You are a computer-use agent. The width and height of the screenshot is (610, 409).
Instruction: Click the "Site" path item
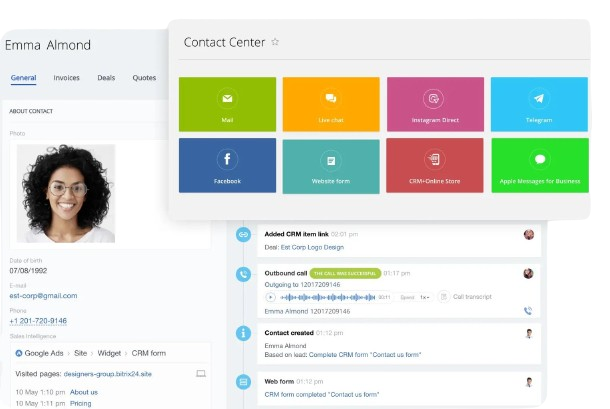pyautogui.click(x=81, y=353)
